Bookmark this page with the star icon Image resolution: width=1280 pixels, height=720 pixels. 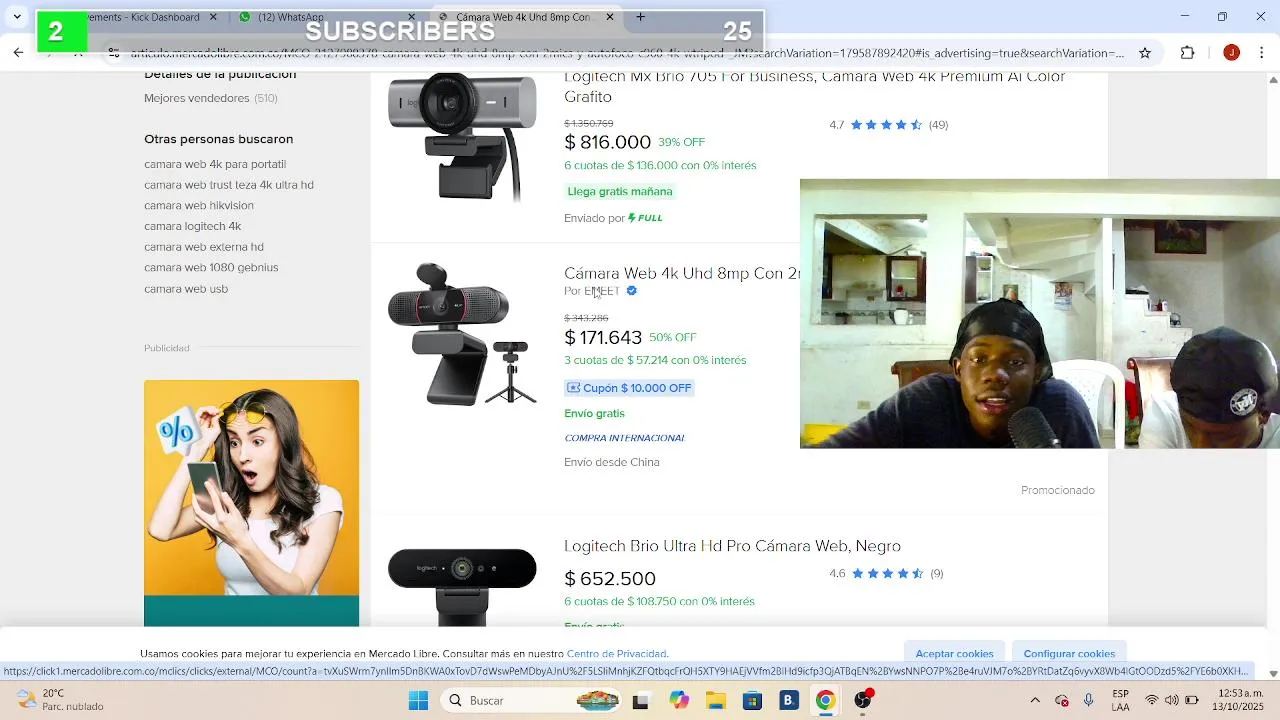coord(1145,53)
